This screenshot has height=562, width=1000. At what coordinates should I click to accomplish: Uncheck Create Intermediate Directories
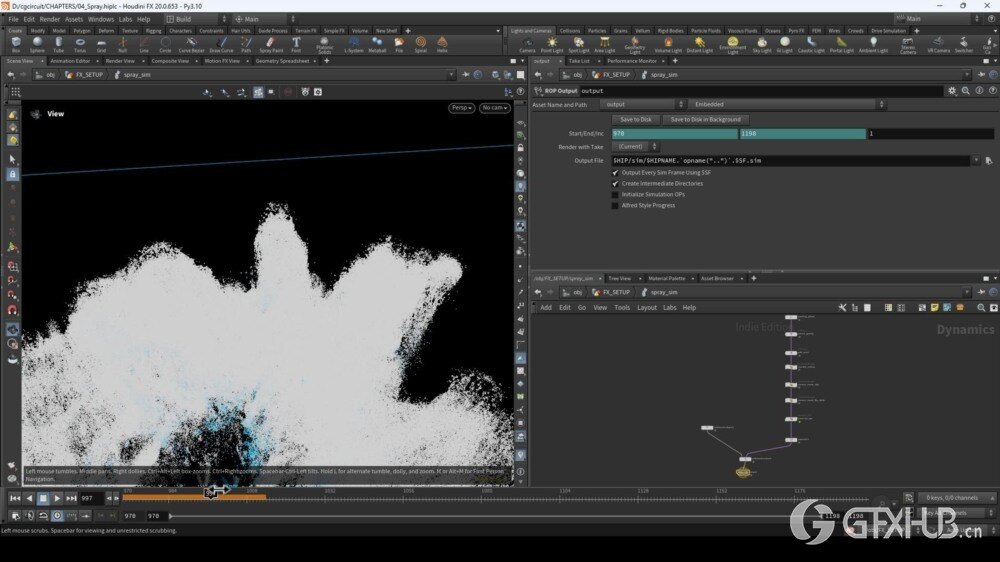pos(615,183)
